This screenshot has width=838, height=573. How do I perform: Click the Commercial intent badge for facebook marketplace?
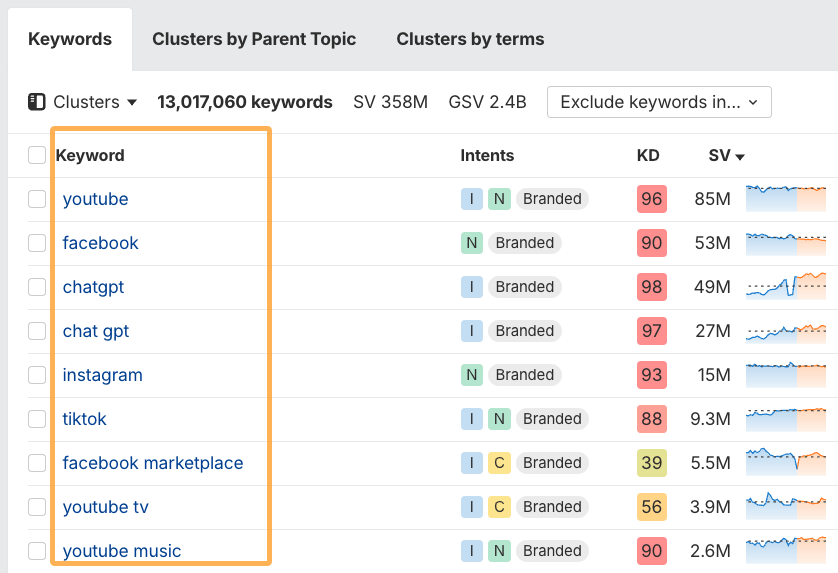[x=499, y=463]
